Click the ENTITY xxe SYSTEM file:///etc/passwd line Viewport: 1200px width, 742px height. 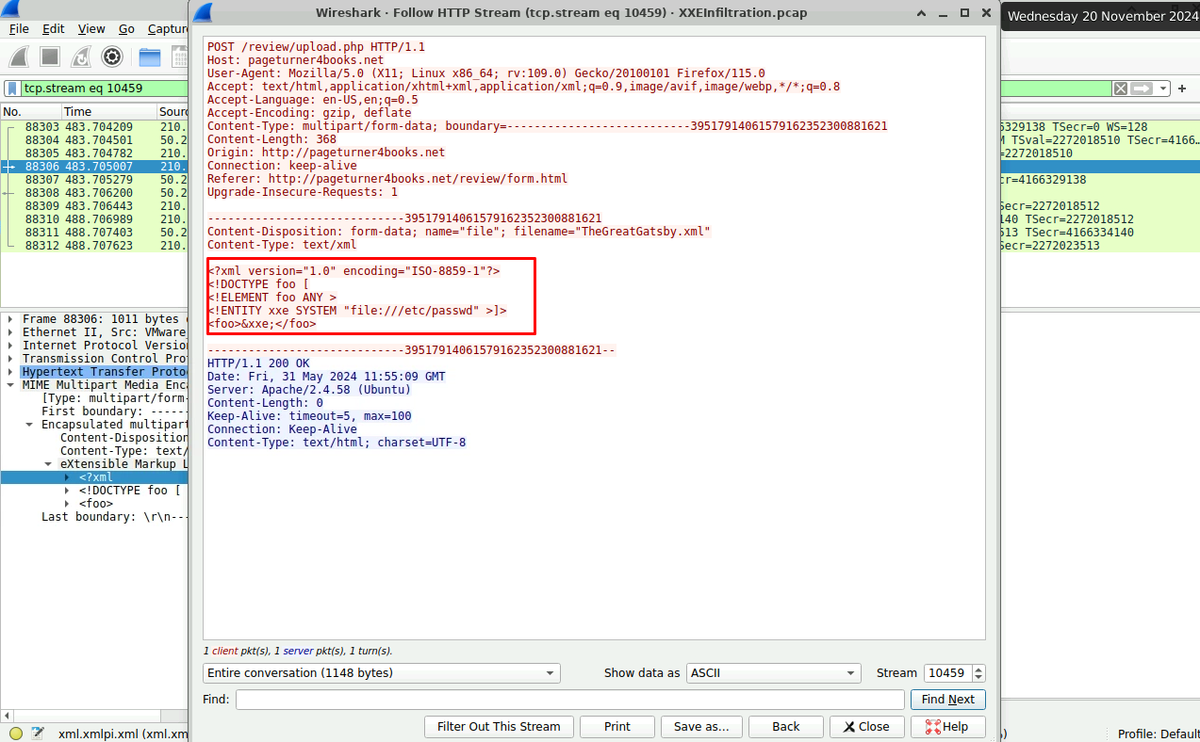click(357, 311)
